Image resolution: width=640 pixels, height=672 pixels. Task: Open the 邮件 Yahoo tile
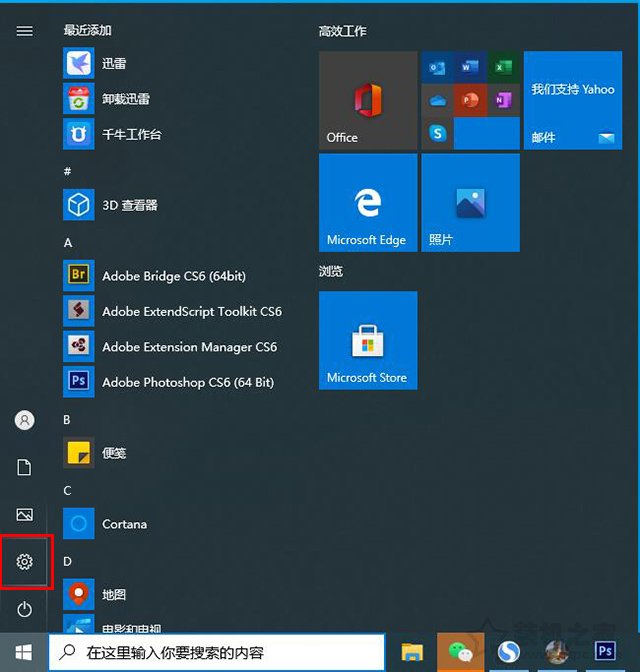tap(572, 101)
